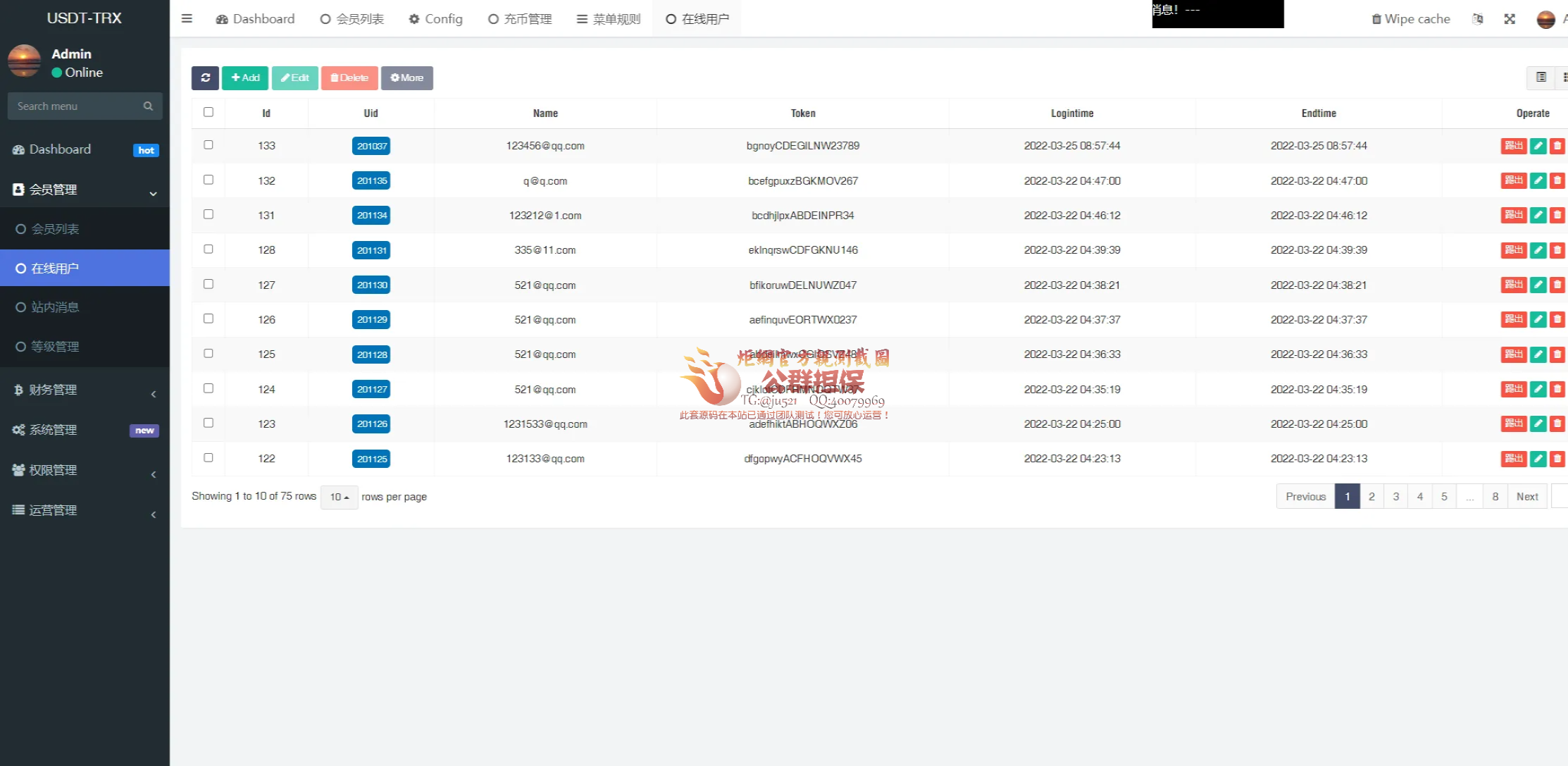Image resolution: width=1568 pixels, height=766 pixels.
Task: Click the green Add button
Action: (x=245, y=78)
